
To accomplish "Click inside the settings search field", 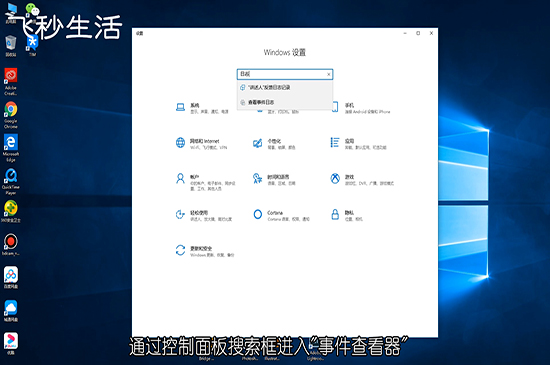I will (281, 74).
